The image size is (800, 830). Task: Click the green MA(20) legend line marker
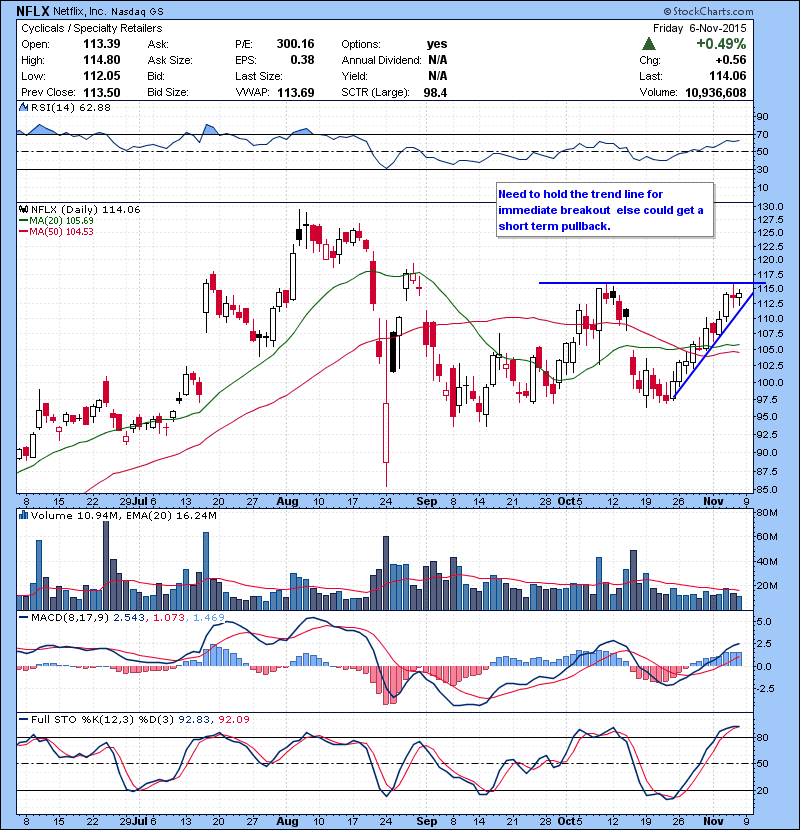[x=23, y=221]
